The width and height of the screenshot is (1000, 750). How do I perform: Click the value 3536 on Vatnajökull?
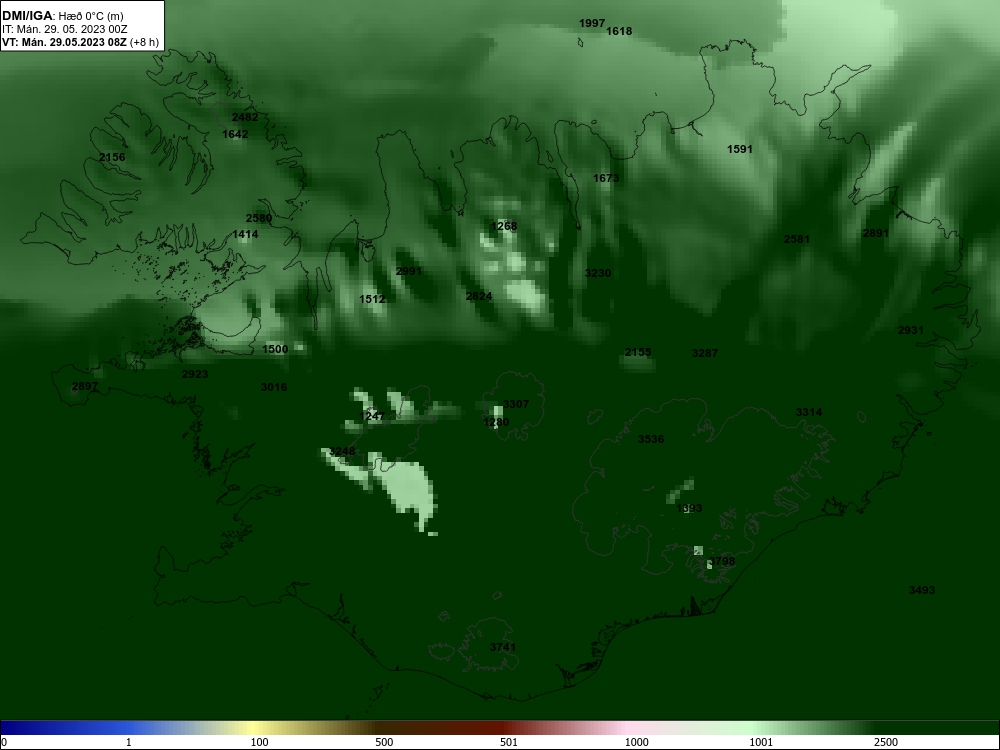(x=651, y=439)
